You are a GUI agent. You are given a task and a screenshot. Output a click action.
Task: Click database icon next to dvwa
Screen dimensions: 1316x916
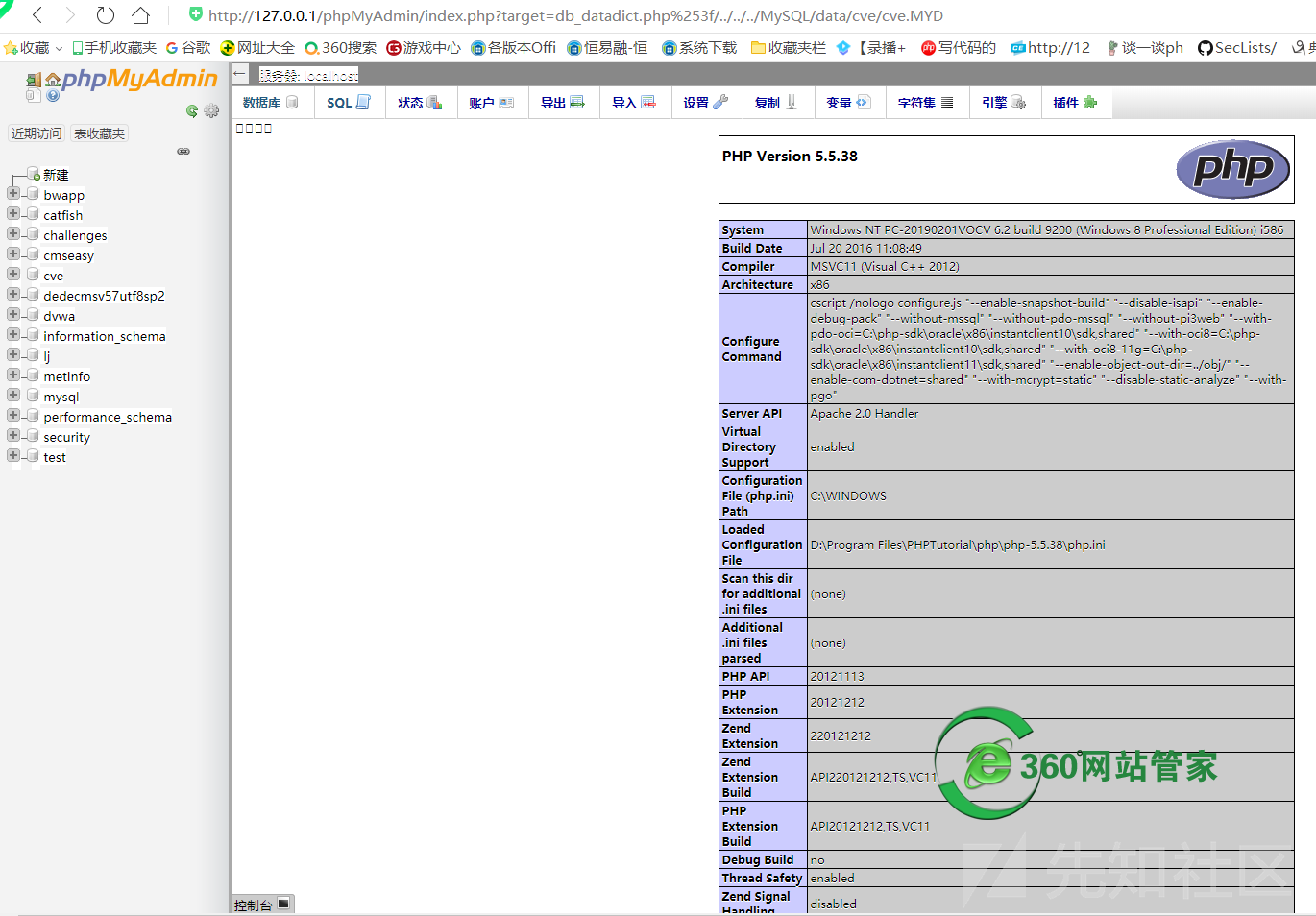coord(33,315)
